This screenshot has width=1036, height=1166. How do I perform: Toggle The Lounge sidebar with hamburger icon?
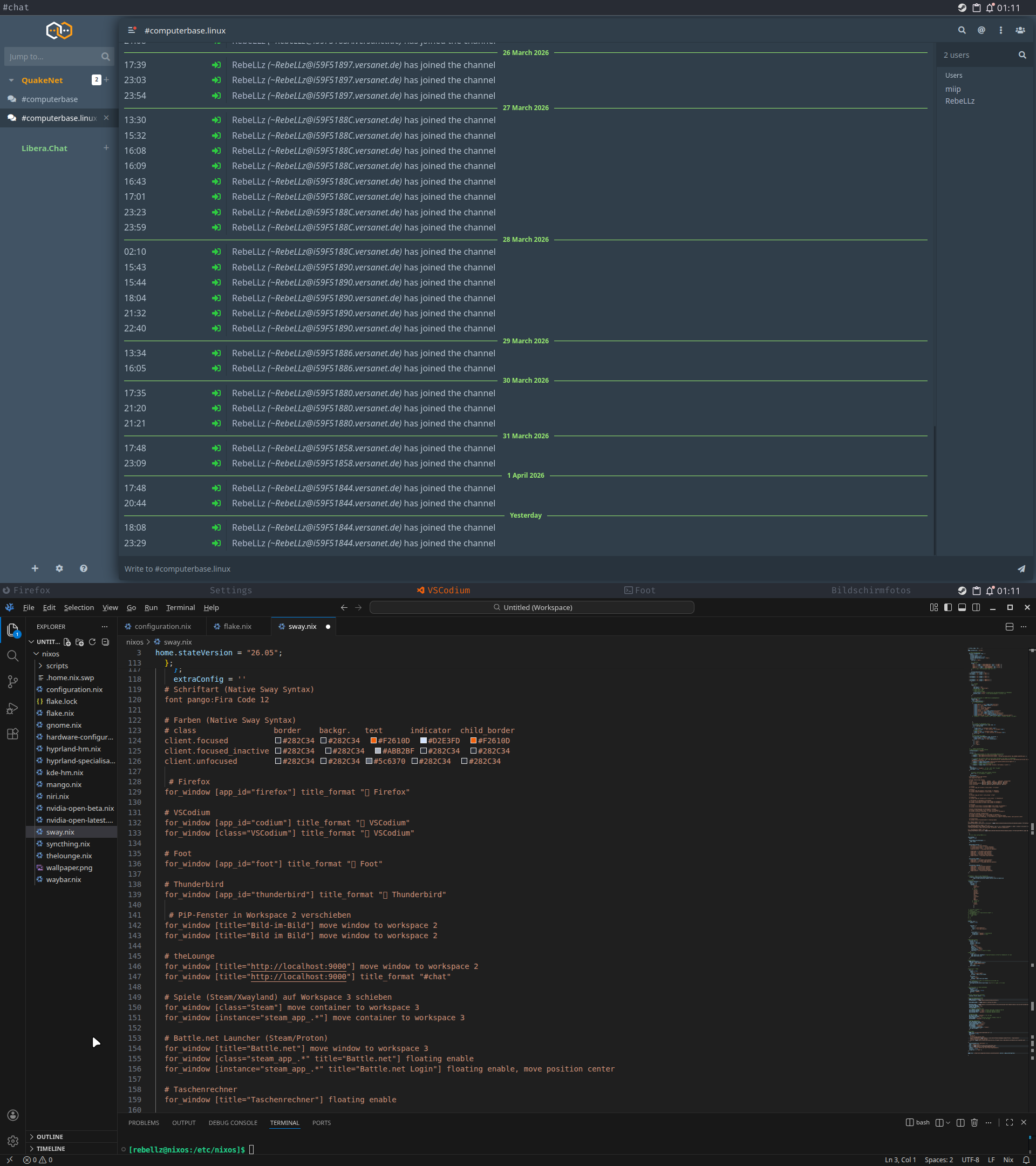click(x=132, y=30)
